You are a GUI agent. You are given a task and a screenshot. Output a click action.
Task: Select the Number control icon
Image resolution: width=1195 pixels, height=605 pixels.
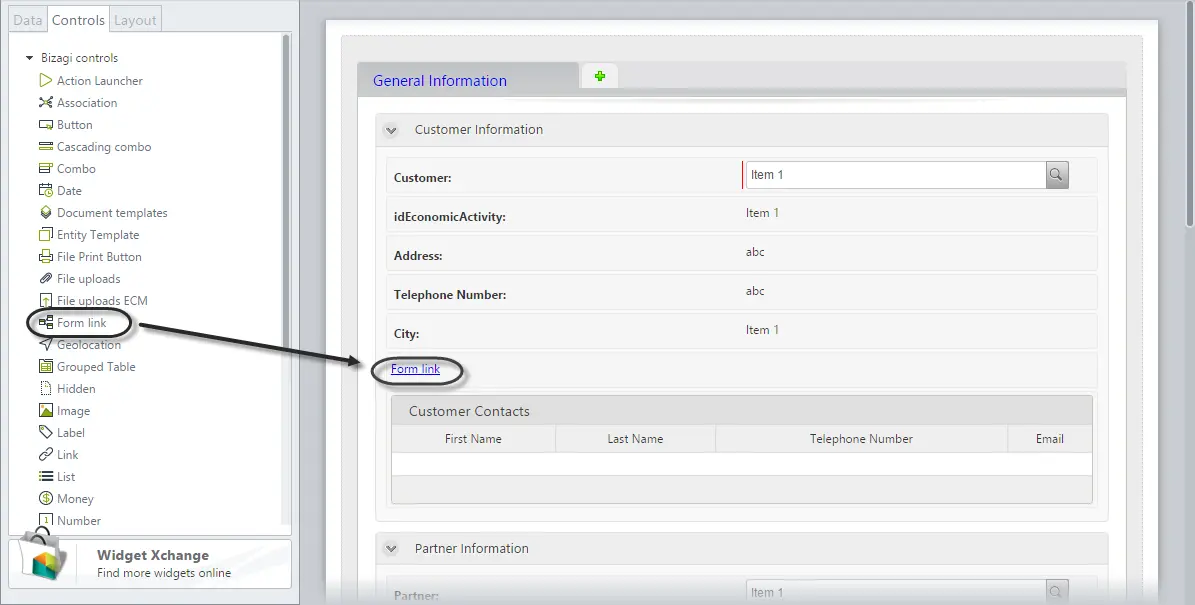46,520
